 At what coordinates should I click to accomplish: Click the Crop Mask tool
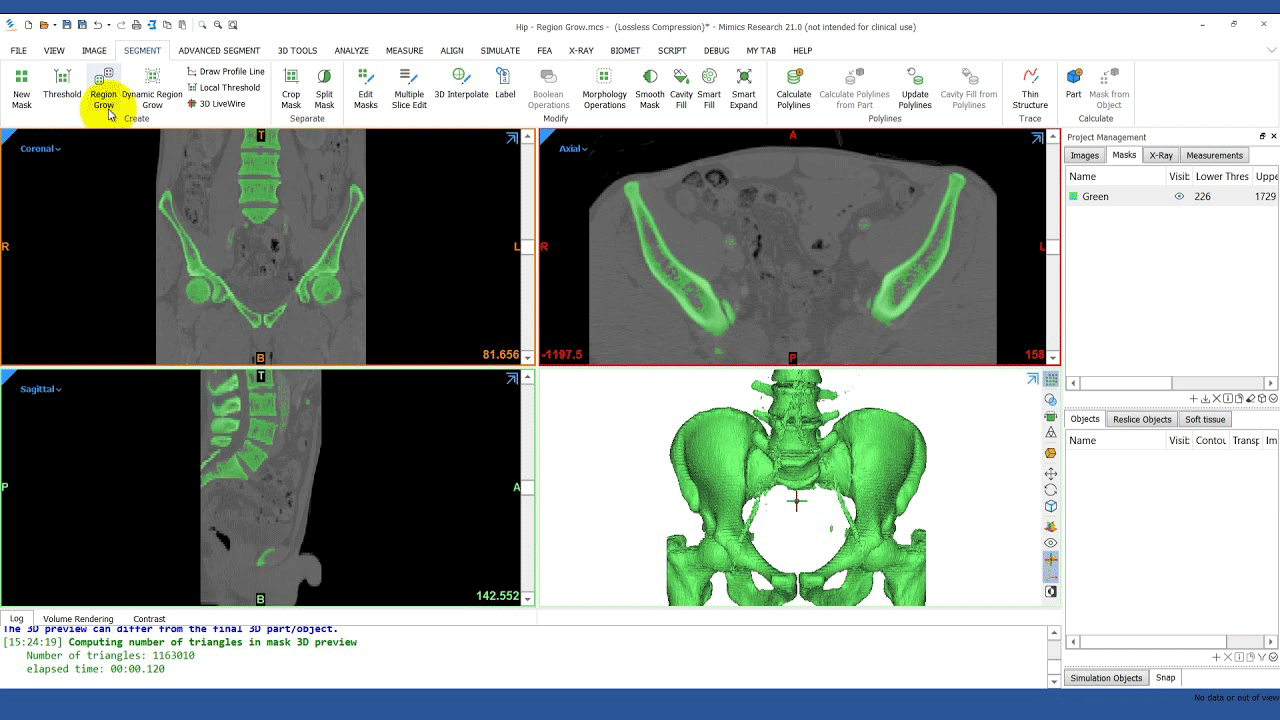coord(291,87)
